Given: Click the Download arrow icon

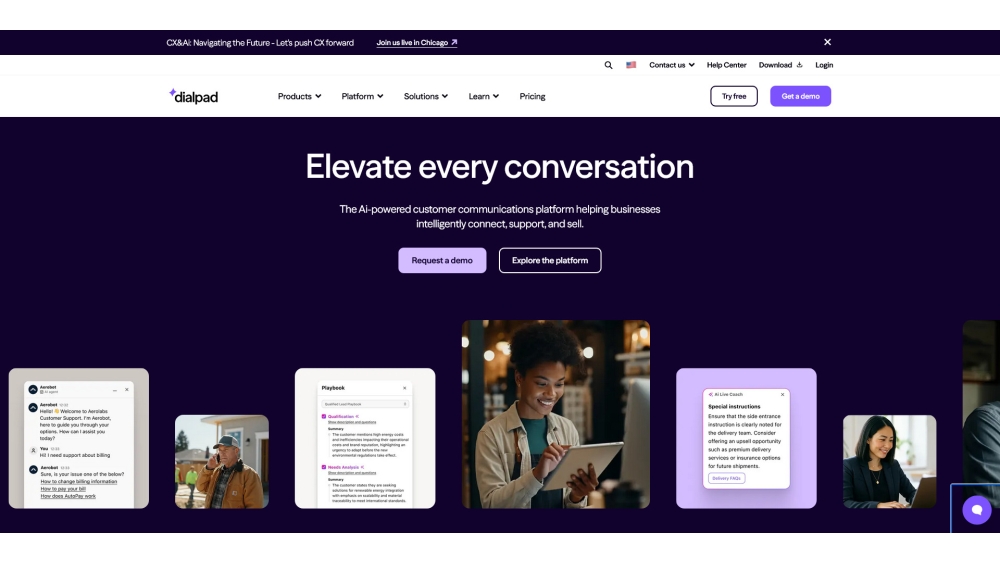Looking at the screenshot, I should point(799,65).
